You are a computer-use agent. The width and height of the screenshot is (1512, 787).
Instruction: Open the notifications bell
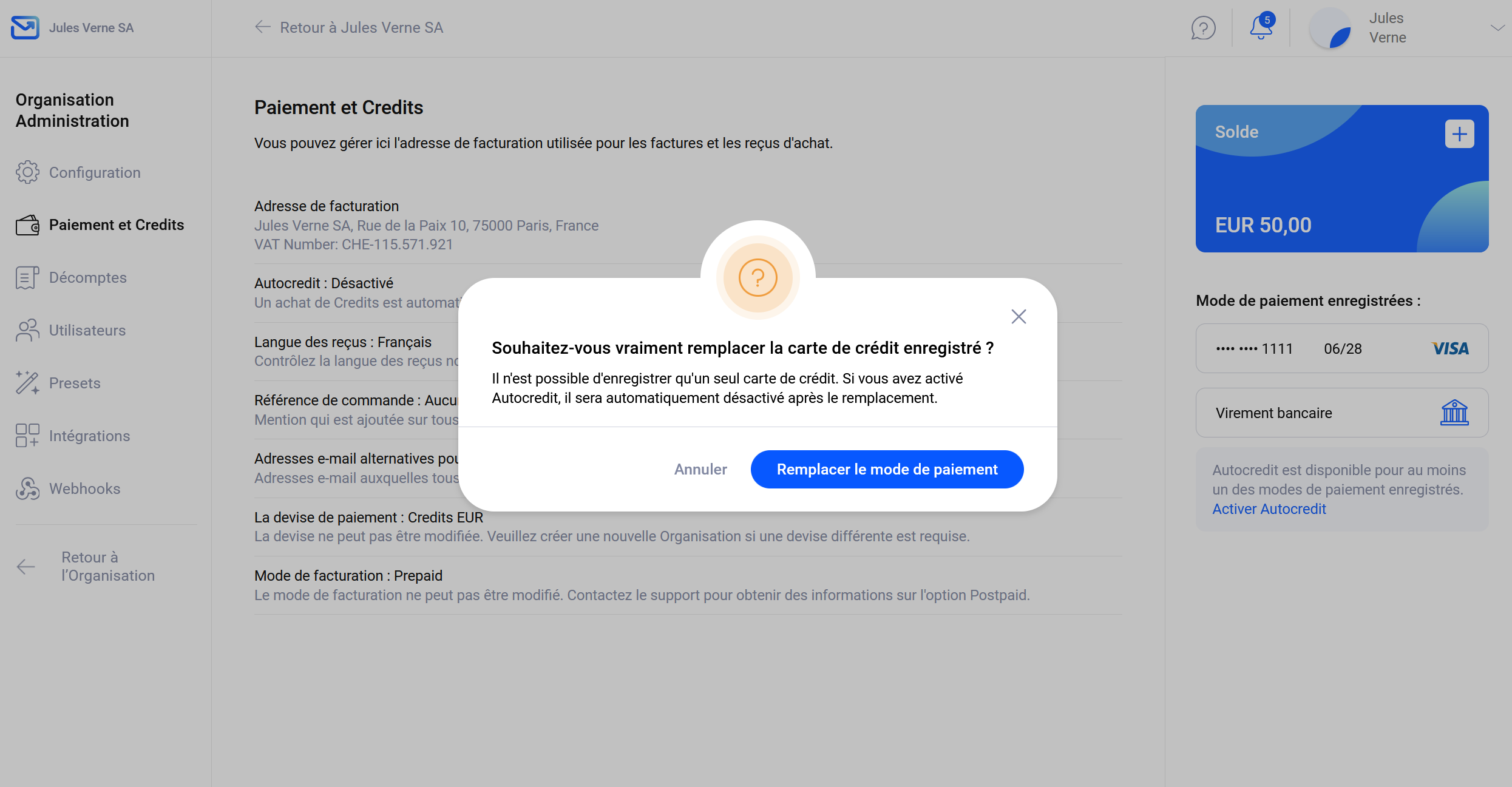[x=1261, y=27]
